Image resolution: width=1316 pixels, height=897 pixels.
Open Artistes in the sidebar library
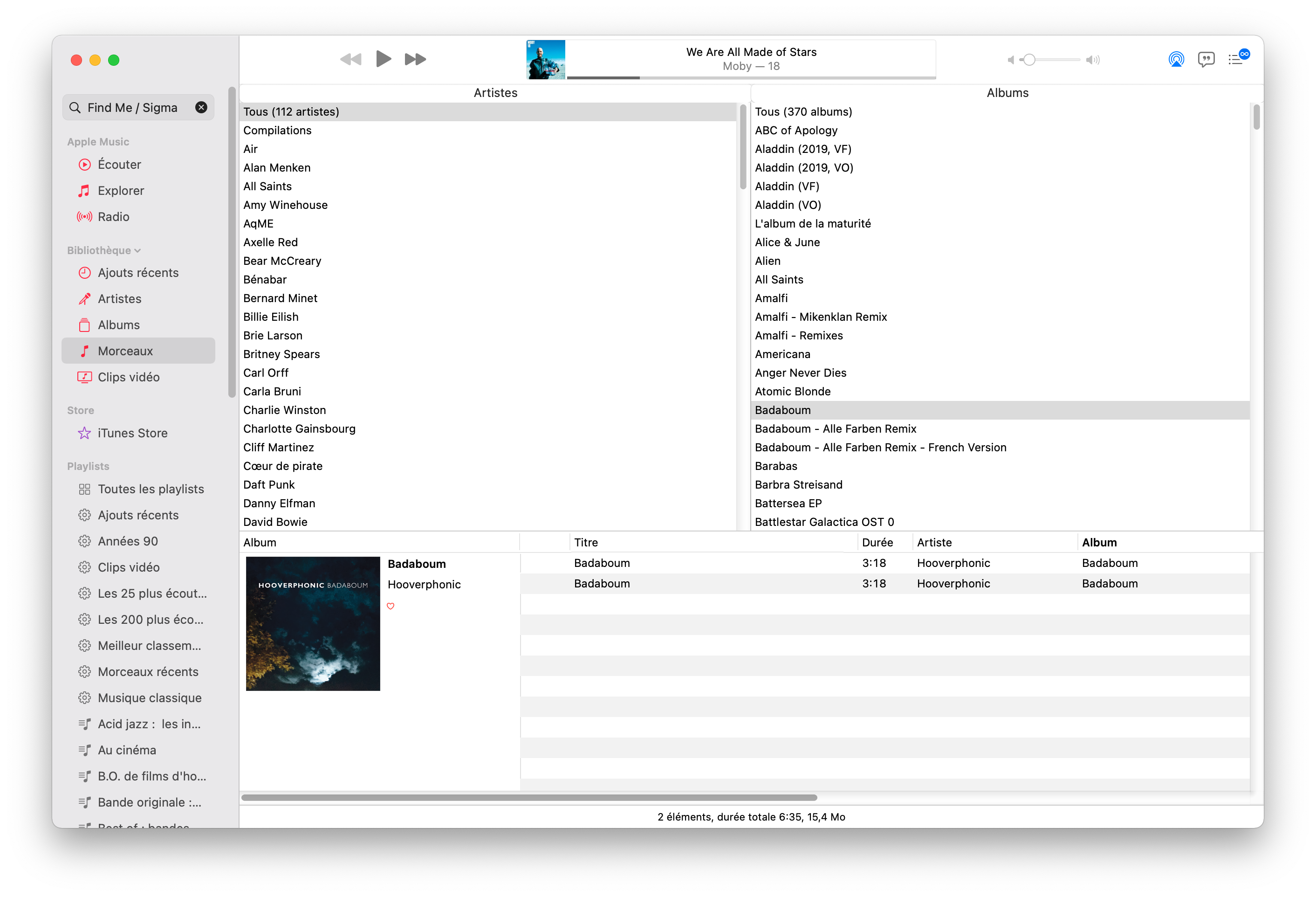(x=139, y=299)
